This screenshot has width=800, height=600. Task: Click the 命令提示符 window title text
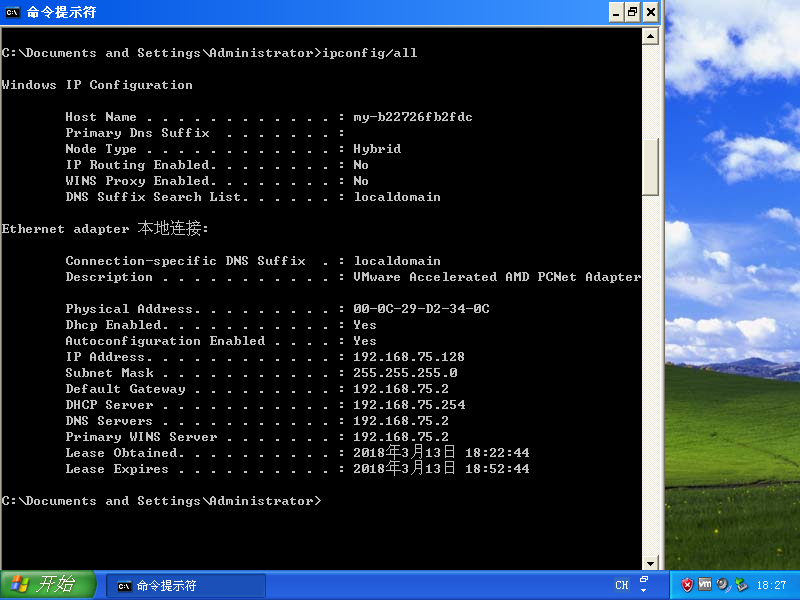[61, 12]
